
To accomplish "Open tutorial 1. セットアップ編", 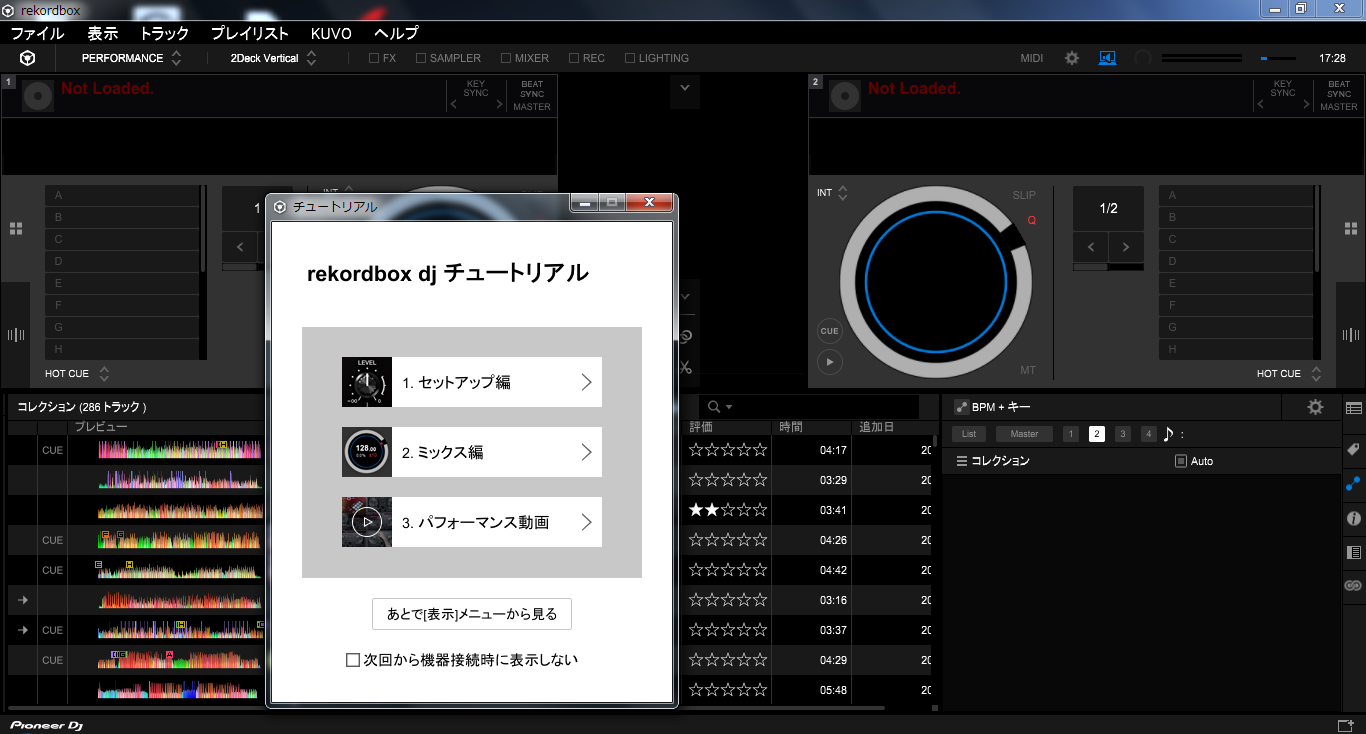I will 472,382.
